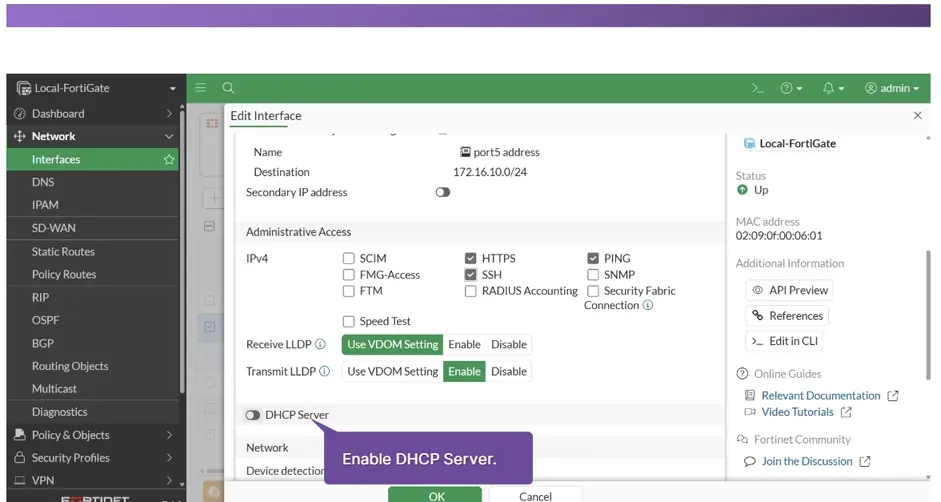941x502 pixels.
Task: Click the VPN monitor icon
Action: pyautogui.click(x=20, y=480)
